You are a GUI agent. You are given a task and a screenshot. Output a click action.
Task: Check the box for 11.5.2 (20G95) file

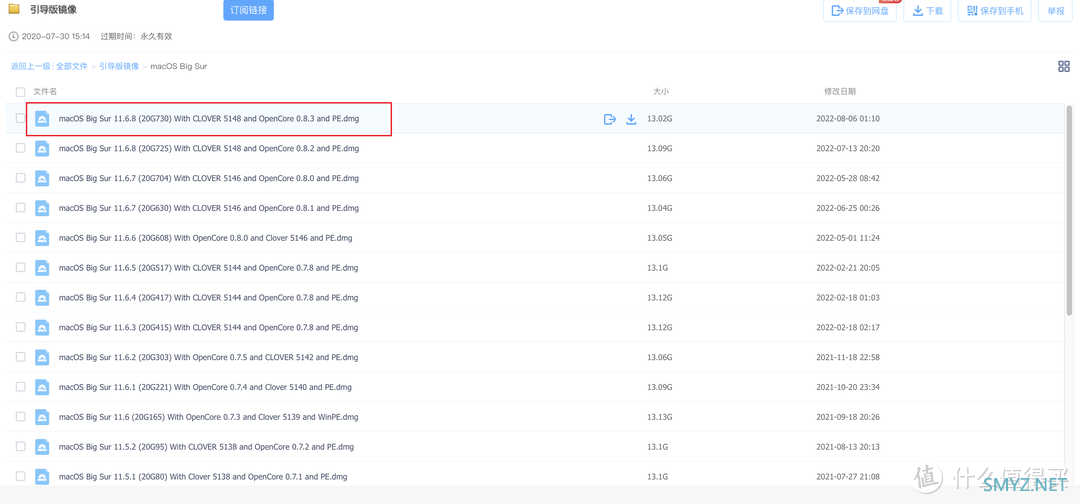pos(21,446)
